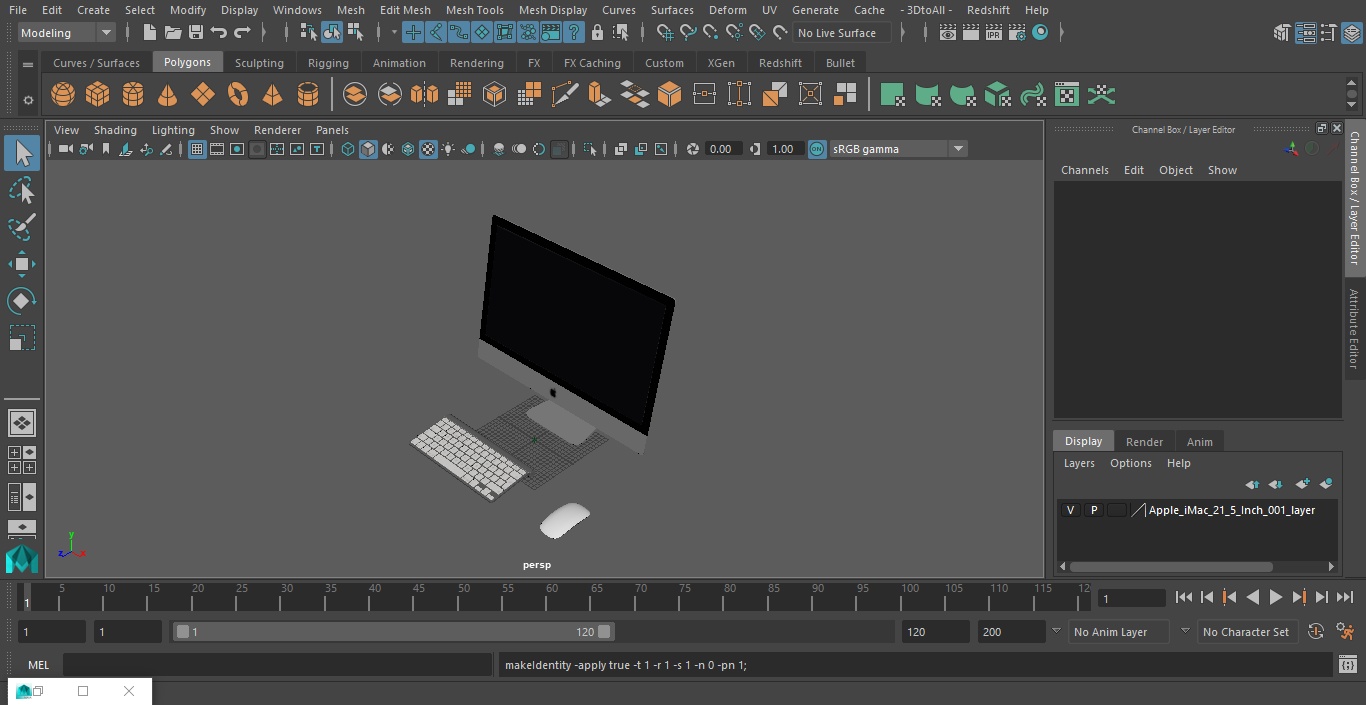Image resolution: width=1366 pixels, height=705 pixels.
Task: Toggle the layer playback P box
Action: point(1094,510)
